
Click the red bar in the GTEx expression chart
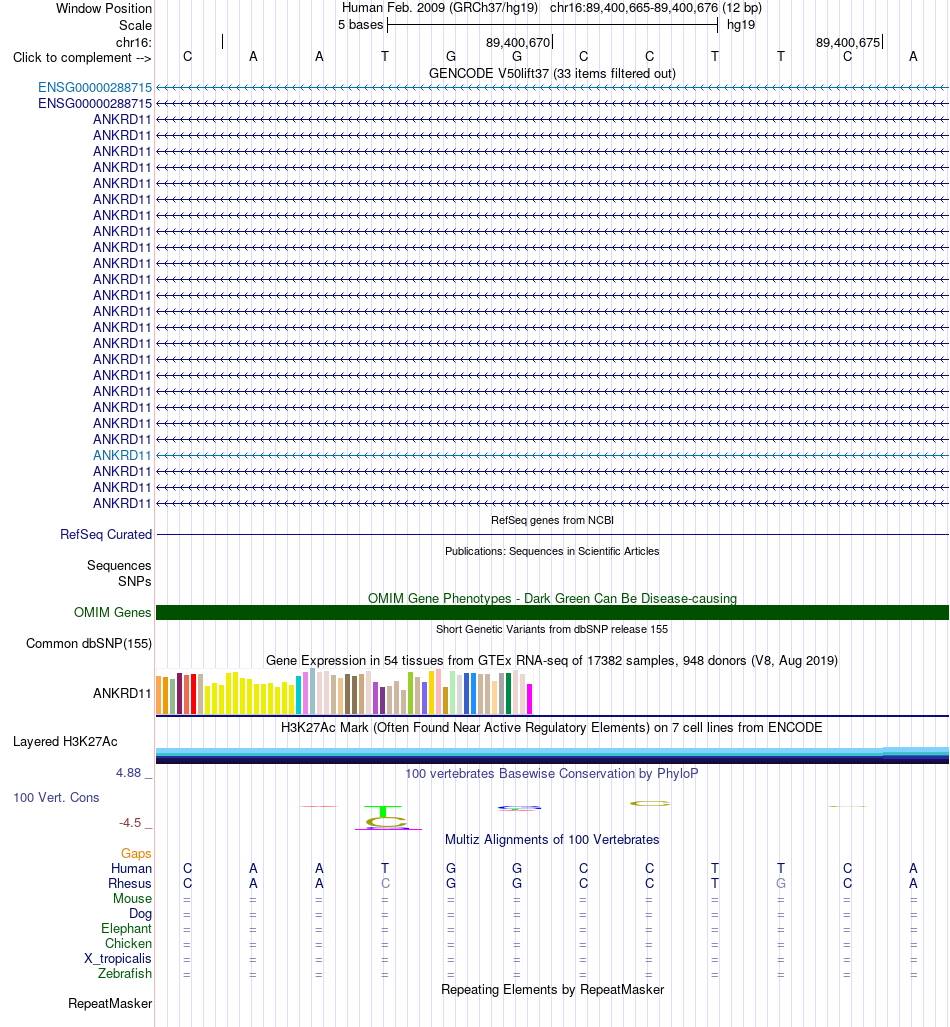(193, 694)
